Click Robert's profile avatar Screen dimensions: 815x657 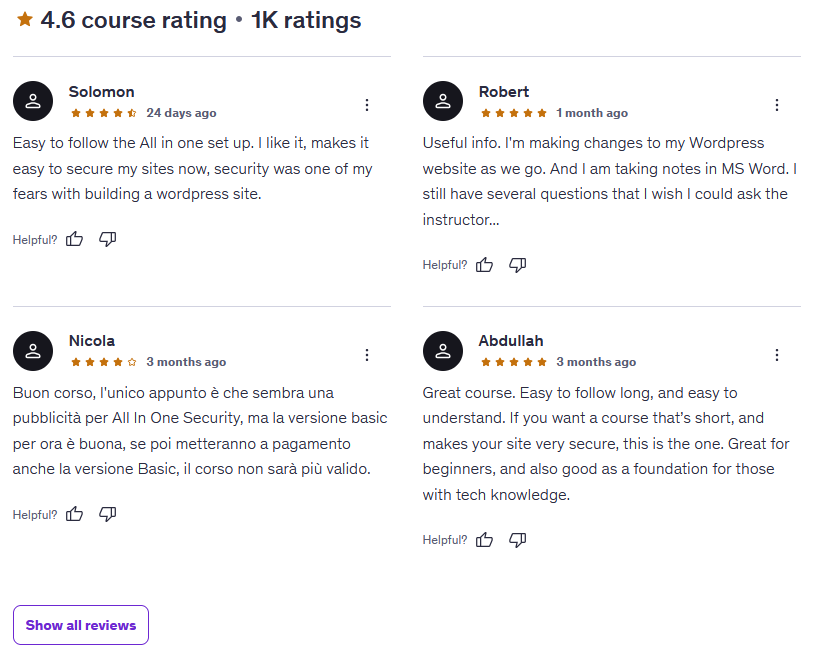point(443,101)
